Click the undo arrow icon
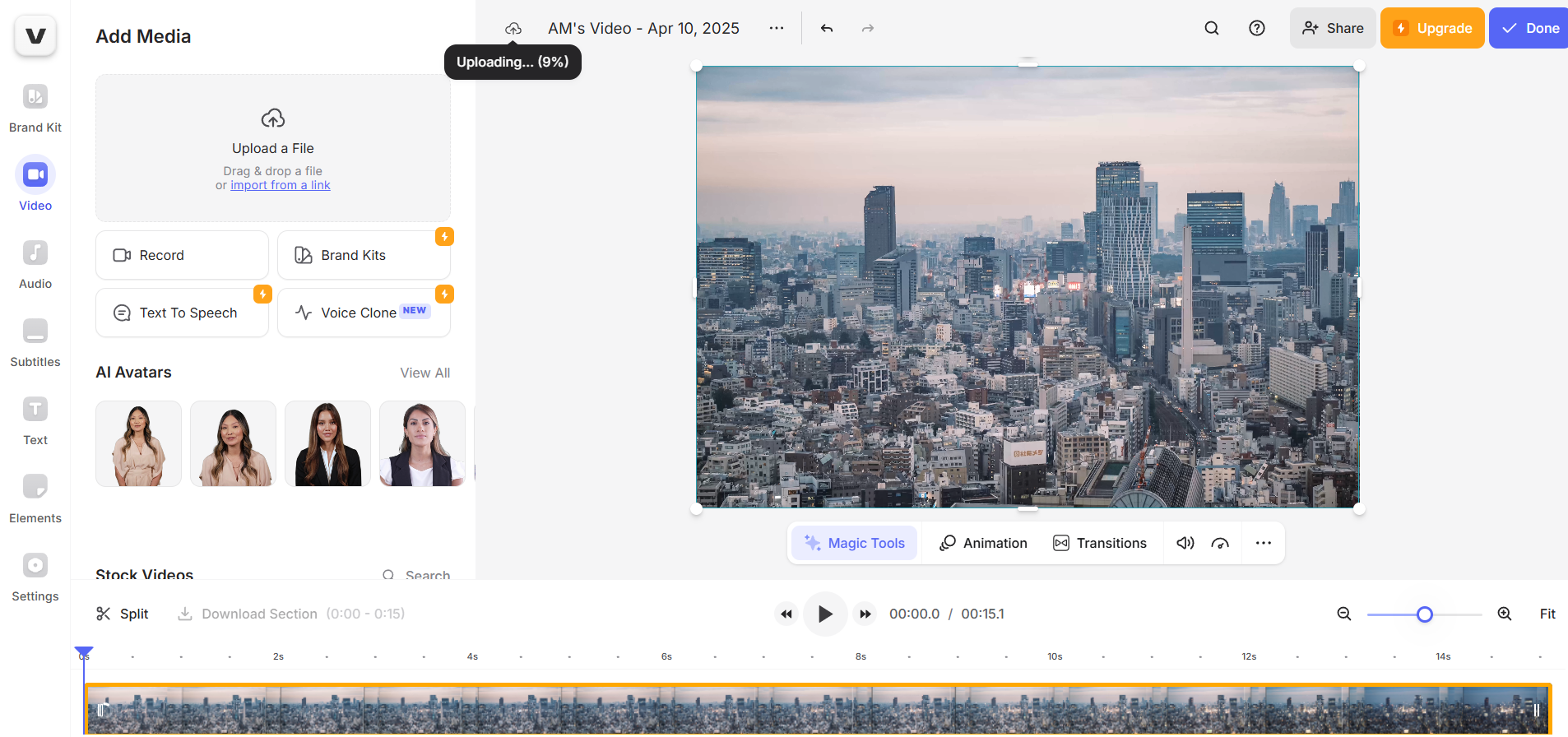This screenshot has height=737, width=1568. click(x=827, y=28)
